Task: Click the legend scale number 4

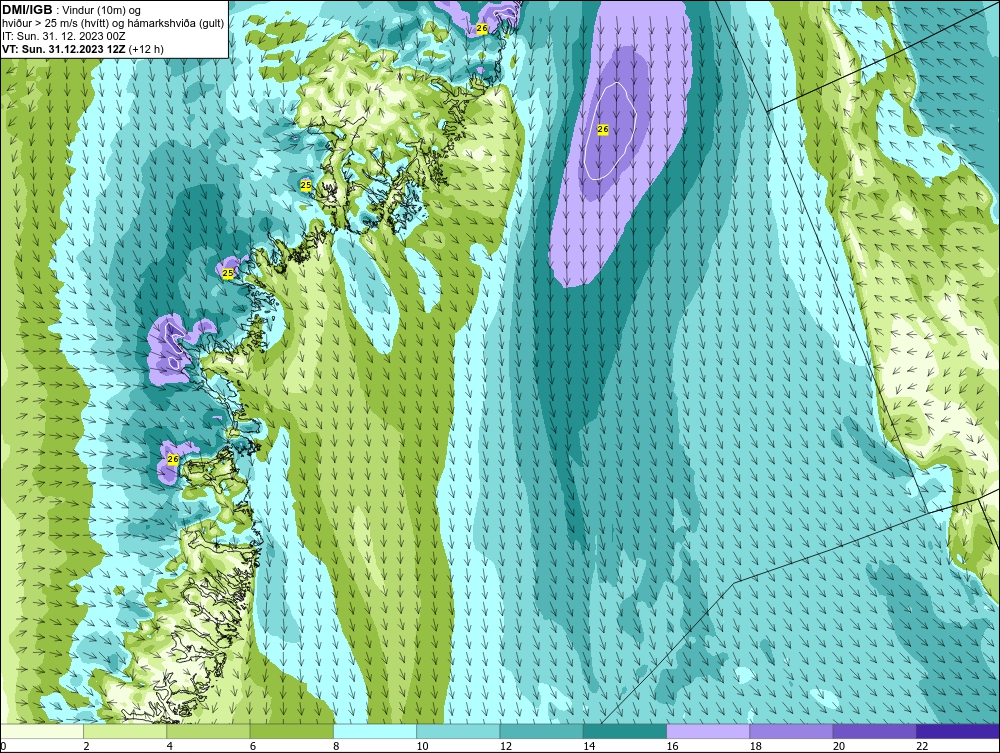Action: (x=170, y=747)
